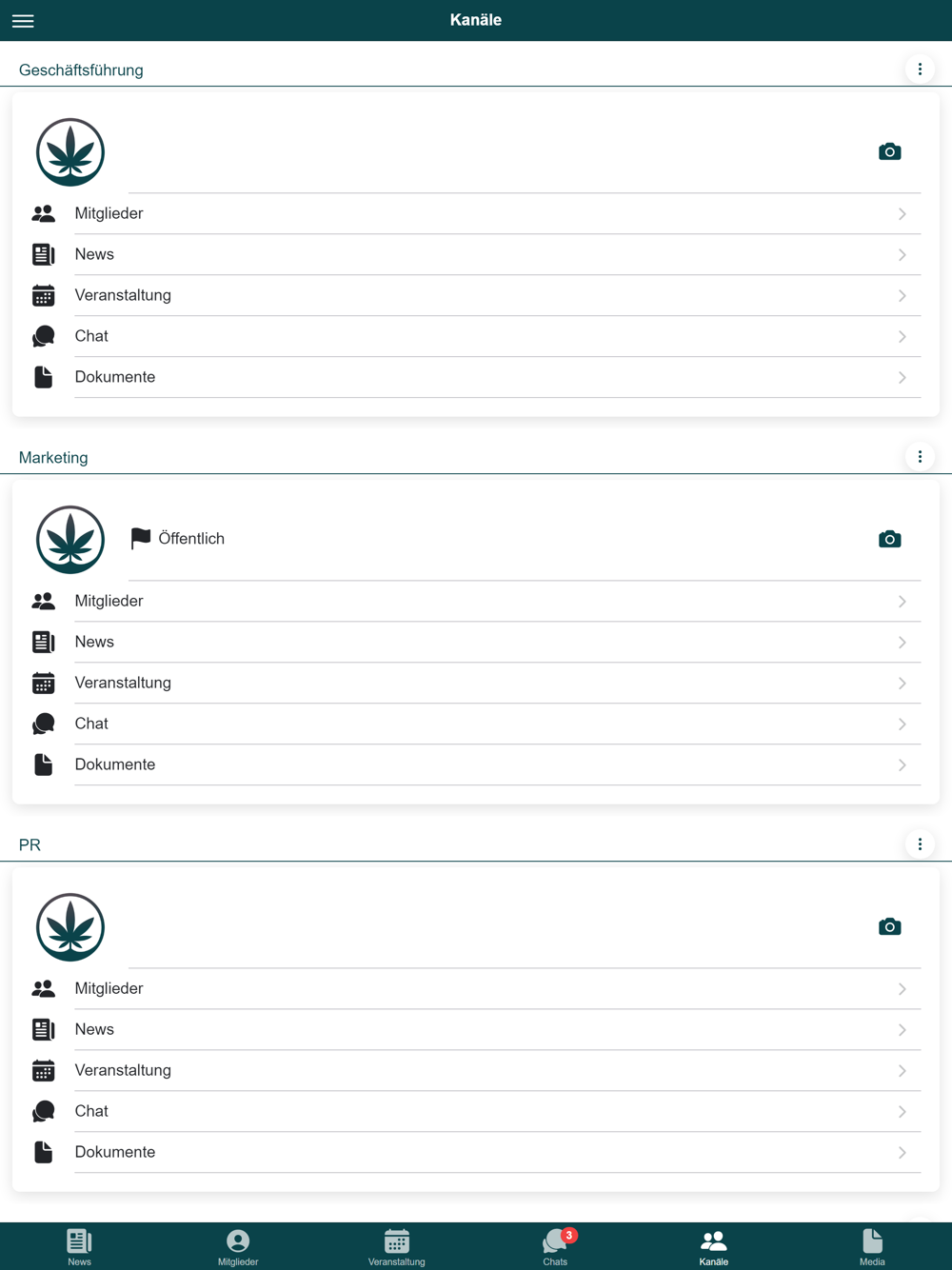Viewport: 952px width, 1270px height.
Task: Click the Öffentlich flag icon in Marketing
Action: tap(141, 539)
